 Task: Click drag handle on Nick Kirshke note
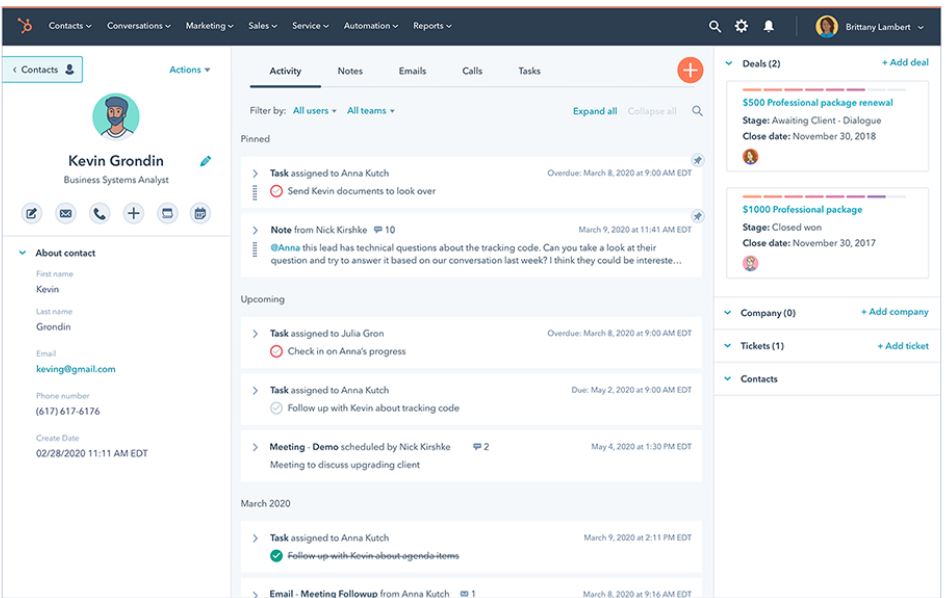coord(255,249)
